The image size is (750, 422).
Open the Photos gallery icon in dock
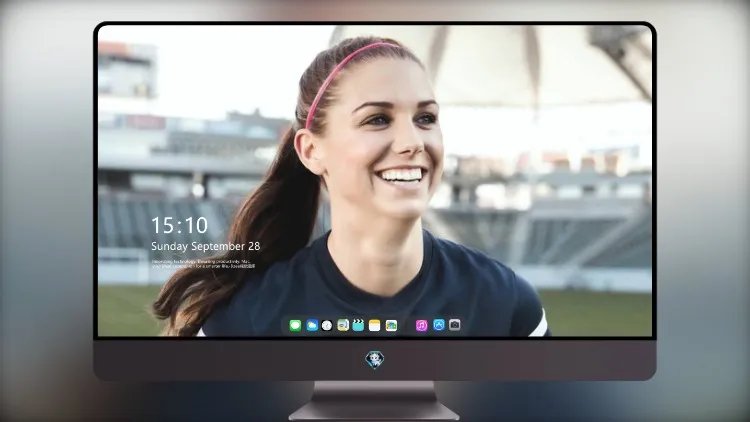tap(391, 325)
